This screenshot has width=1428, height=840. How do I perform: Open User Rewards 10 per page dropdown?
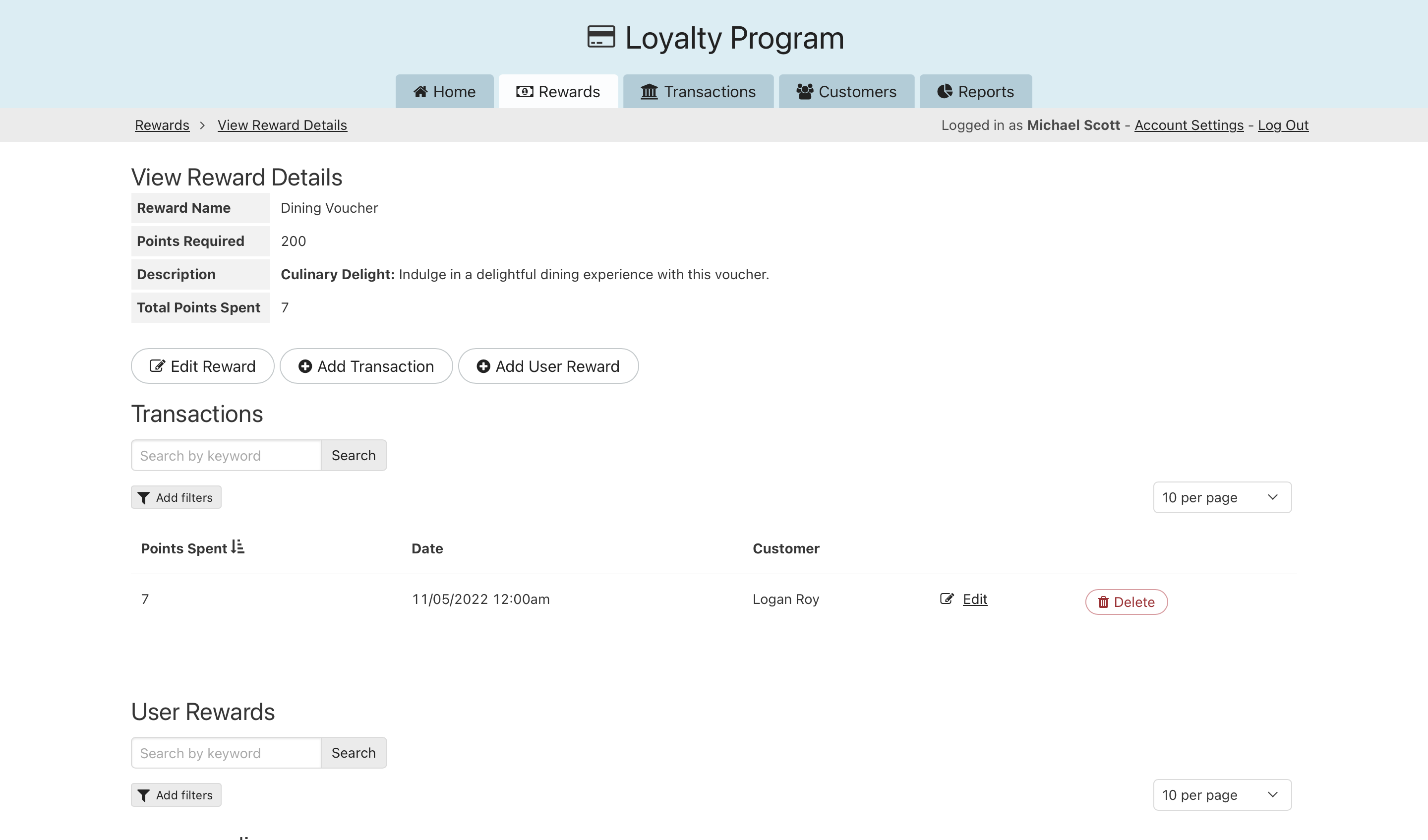click(x=1222, y=795)
